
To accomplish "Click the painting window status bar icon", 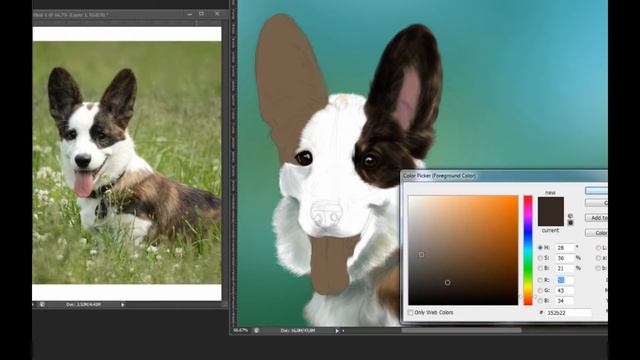I will (256, 330).
